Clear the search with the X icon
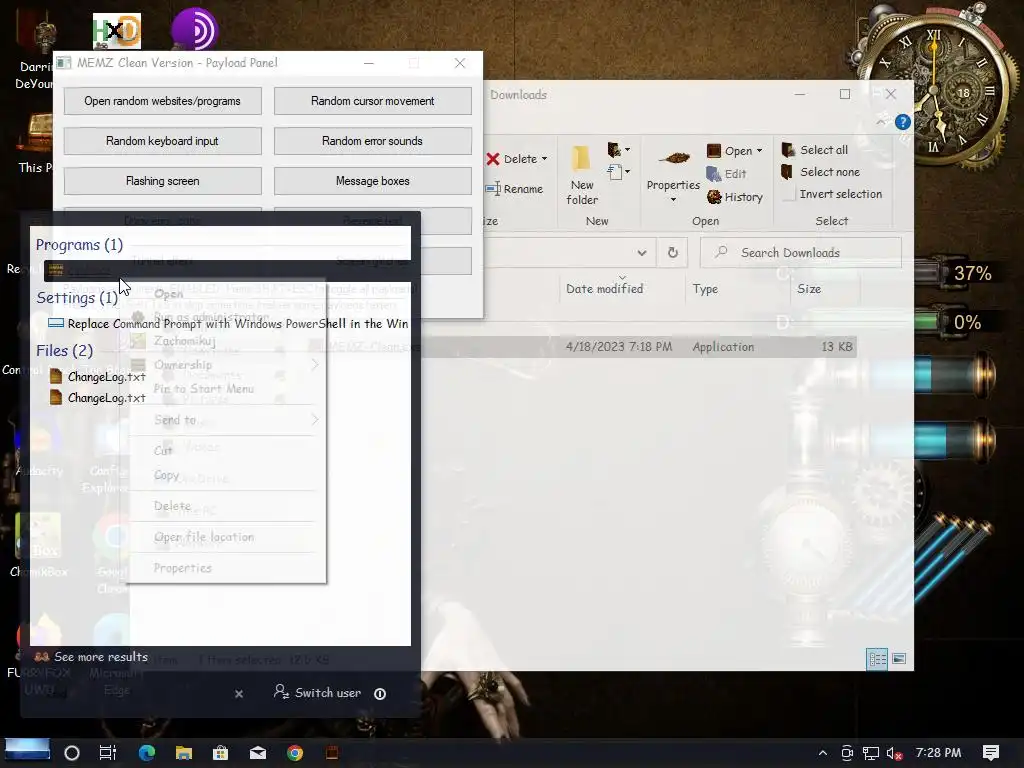Screen dimensions: 1024x768 [x=239, y=694]
